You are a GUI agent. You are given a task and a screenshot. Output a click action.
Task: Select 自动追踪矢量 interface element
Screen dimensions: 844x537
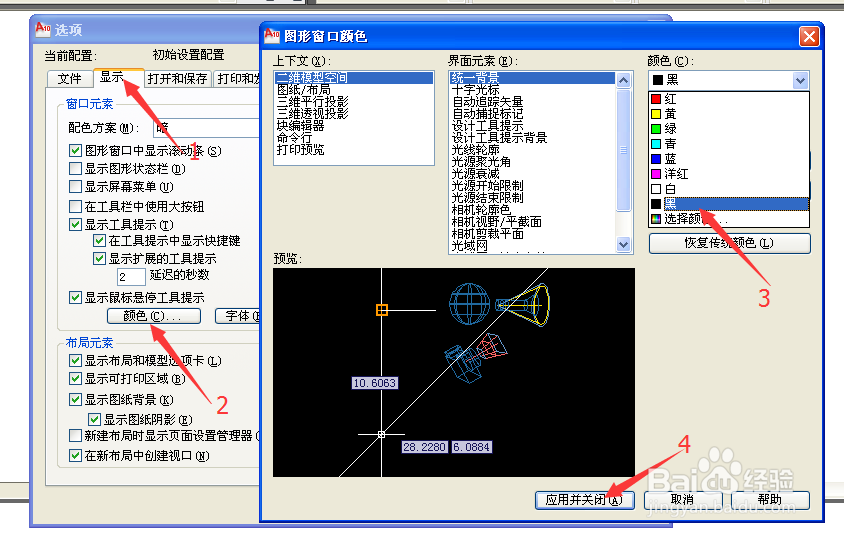coord(487,102)
